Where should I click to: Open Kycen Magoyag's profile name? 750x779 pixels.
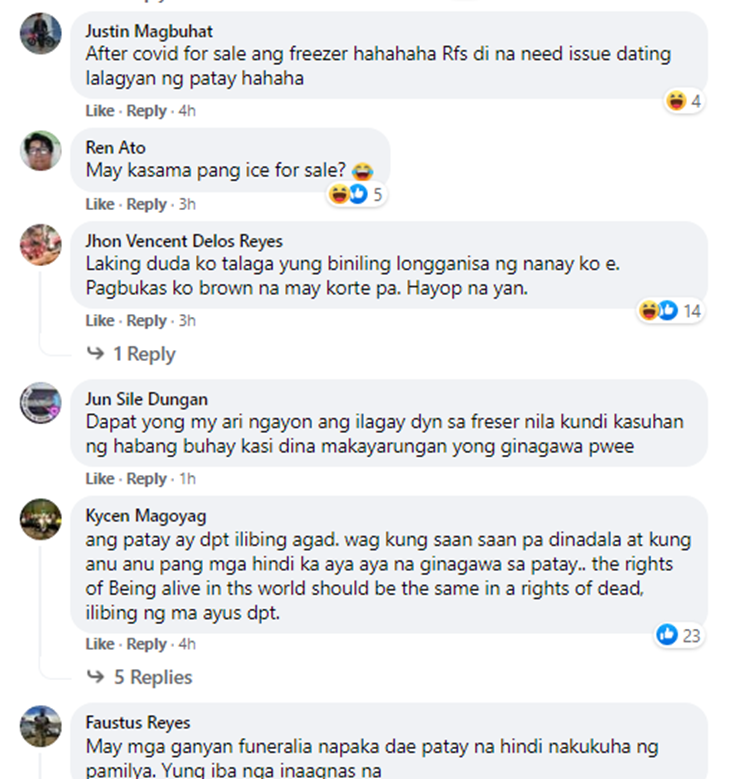pos(146,516)
